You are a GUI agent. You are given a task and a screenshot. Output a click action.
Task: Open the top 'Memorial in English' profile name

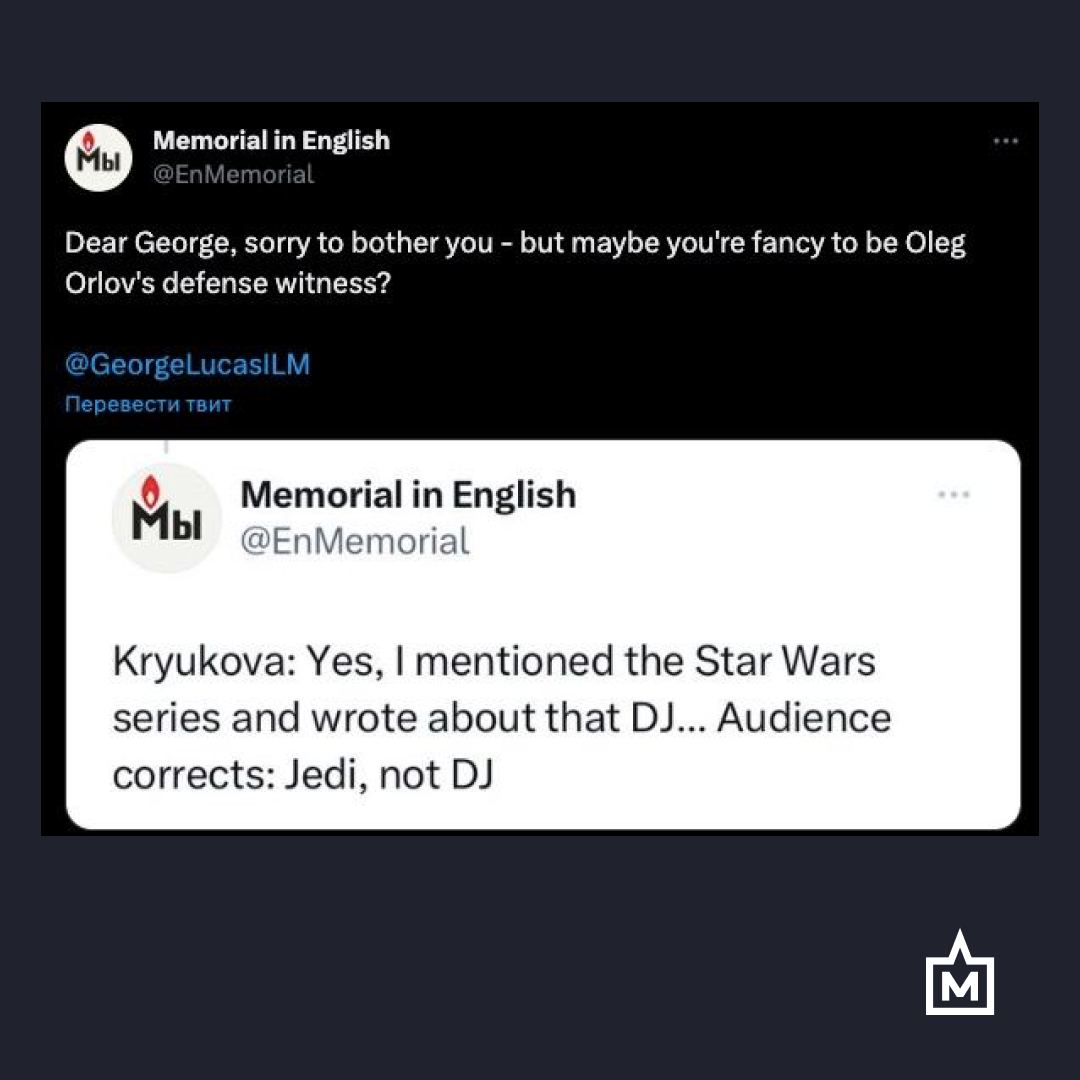[271, 141]
